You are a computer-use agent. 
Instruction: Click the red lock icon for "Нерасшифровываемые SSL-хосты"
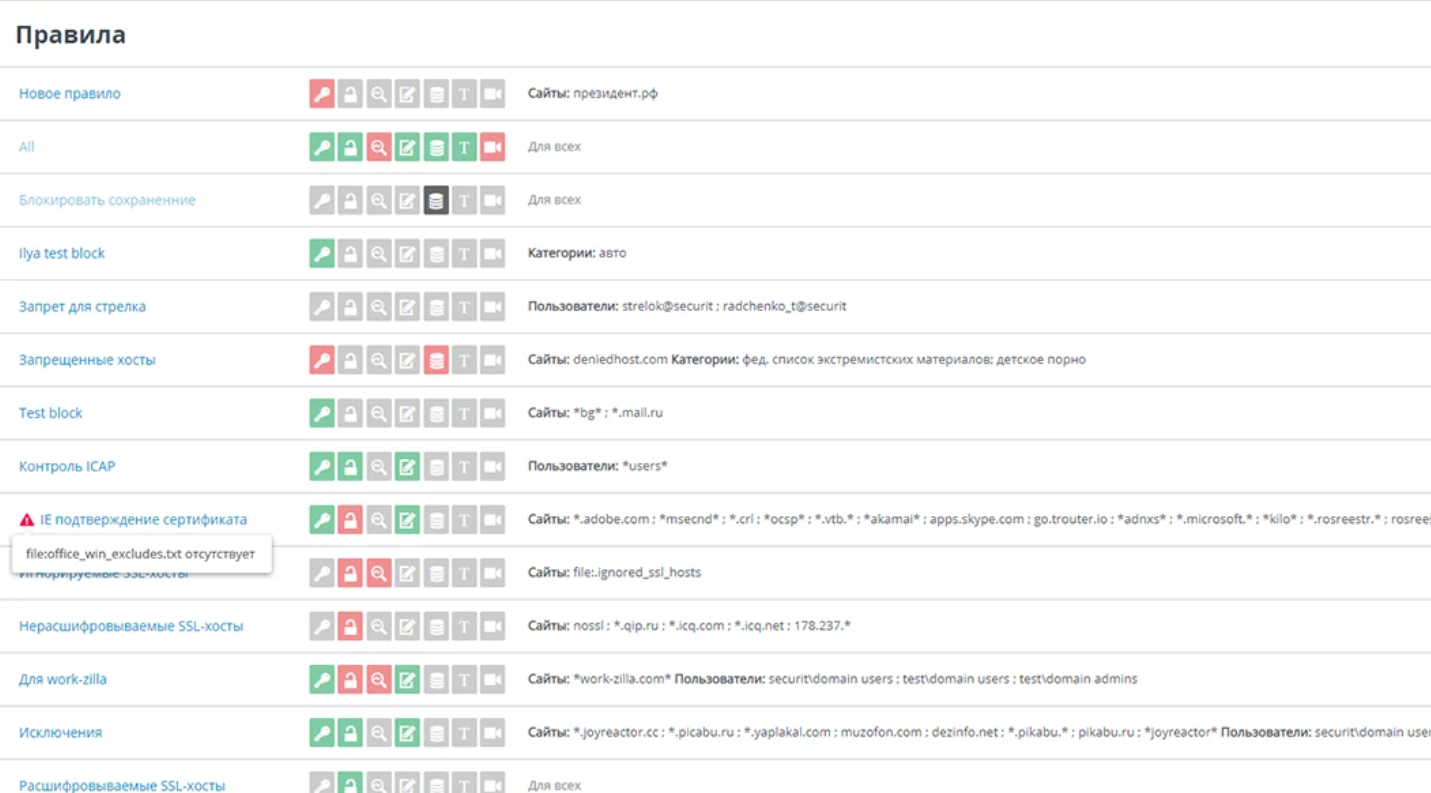[349, 625]
